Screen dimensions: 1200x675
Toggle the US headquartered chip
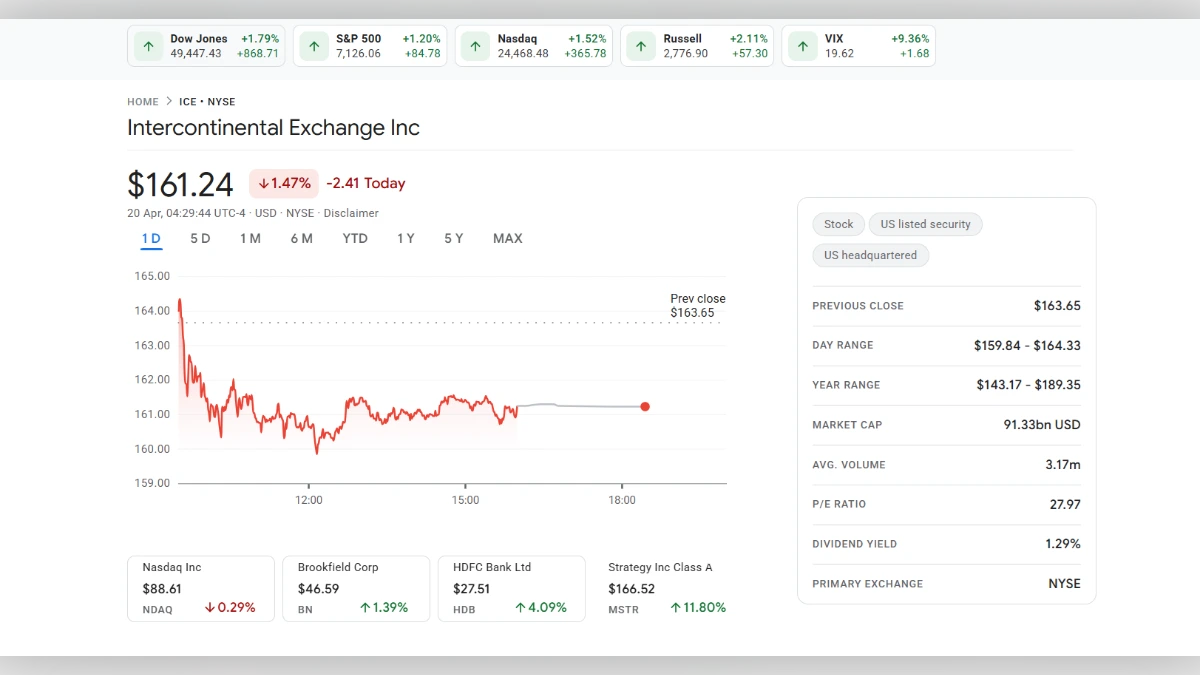870,255
